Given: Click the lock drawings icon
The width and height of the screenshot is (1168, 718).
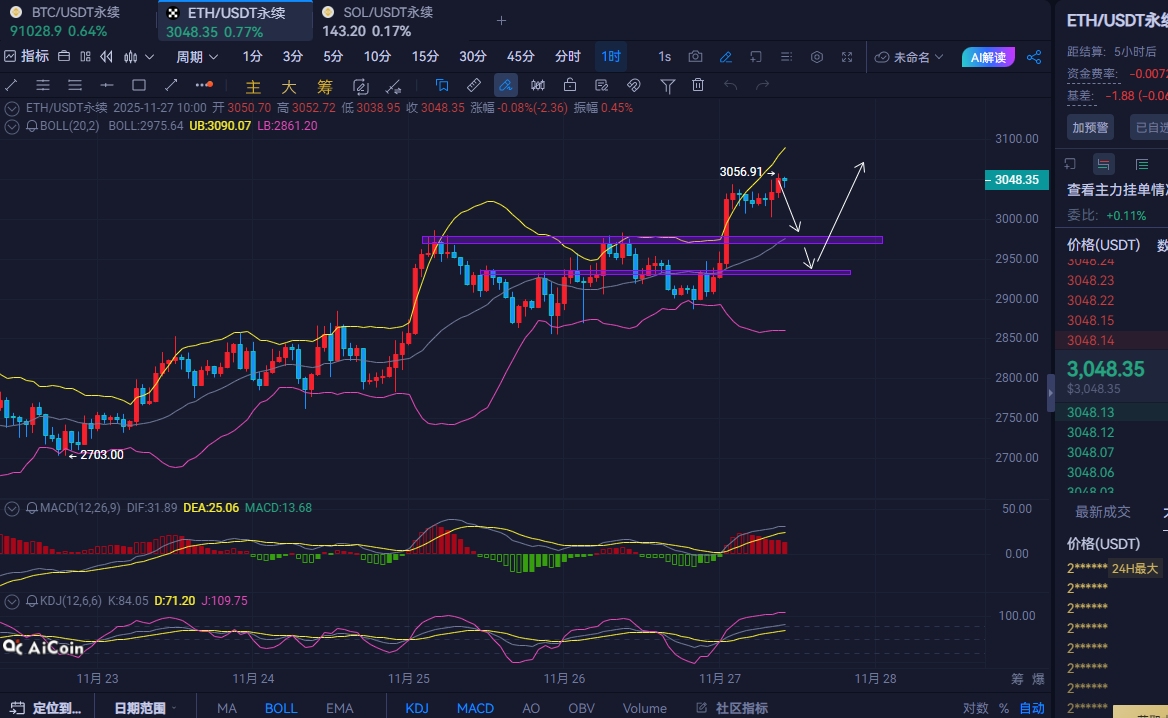Looking at the screenshot, I should pos(570,85).
